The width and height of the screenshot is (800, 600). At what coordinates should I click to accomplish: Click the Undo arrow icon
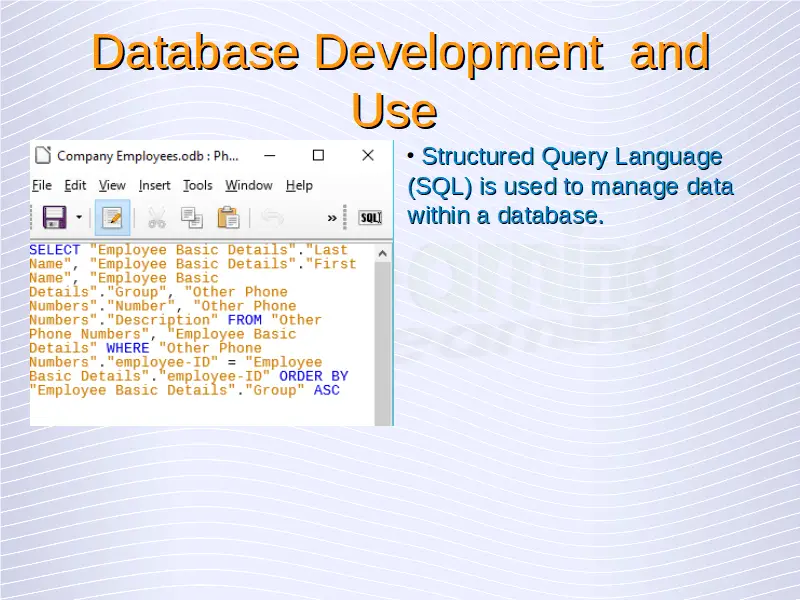pos(272,217)
